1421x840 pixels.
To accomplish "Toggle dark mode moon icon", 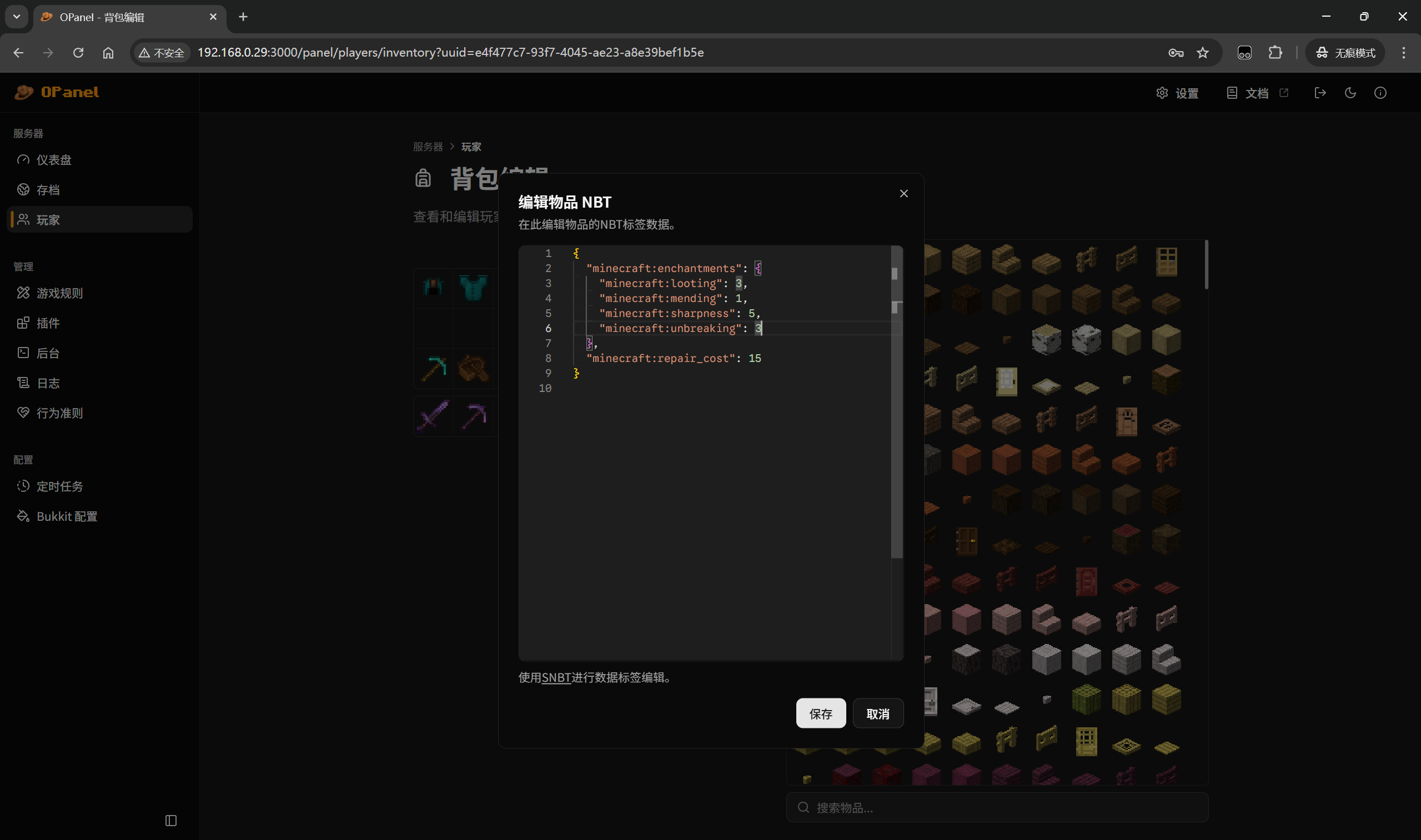I will (1350, 93).
